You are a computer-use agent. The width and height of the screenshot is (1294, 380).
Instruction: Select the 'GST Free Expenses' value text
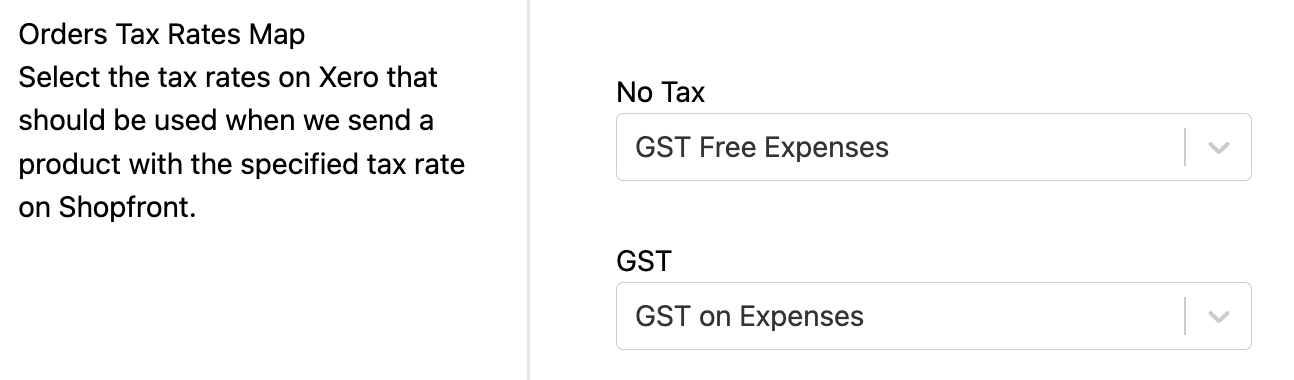tap(762, 148)
